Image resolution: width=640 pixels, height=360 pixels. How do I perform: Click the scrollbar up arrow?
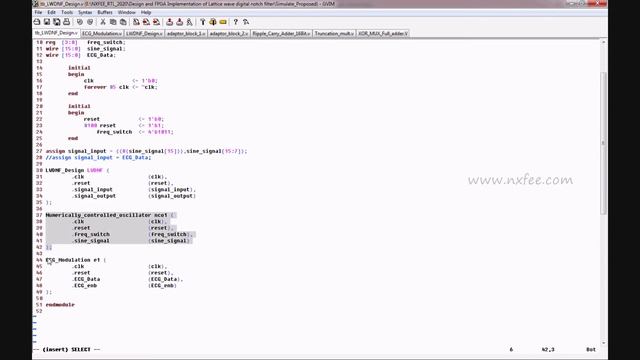pos(603,42)
